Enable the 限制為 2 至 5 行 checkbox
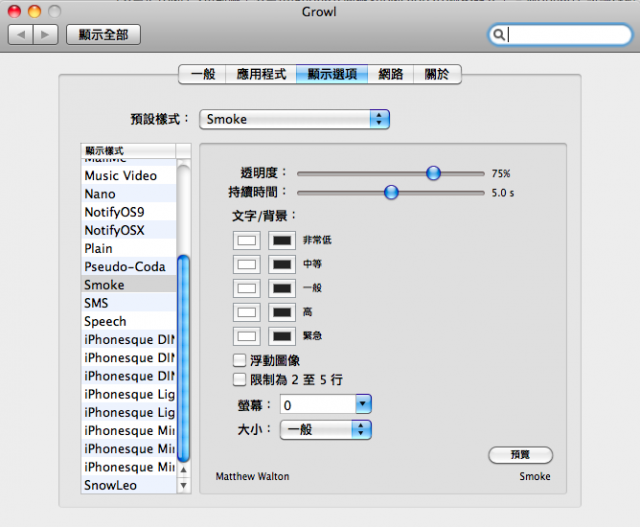Screen dimensions: 640x527 tap(239, 380)
